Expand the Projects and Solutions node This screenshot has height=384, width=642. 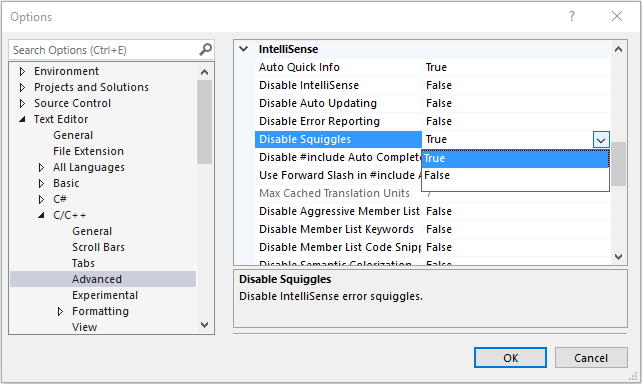22,88
